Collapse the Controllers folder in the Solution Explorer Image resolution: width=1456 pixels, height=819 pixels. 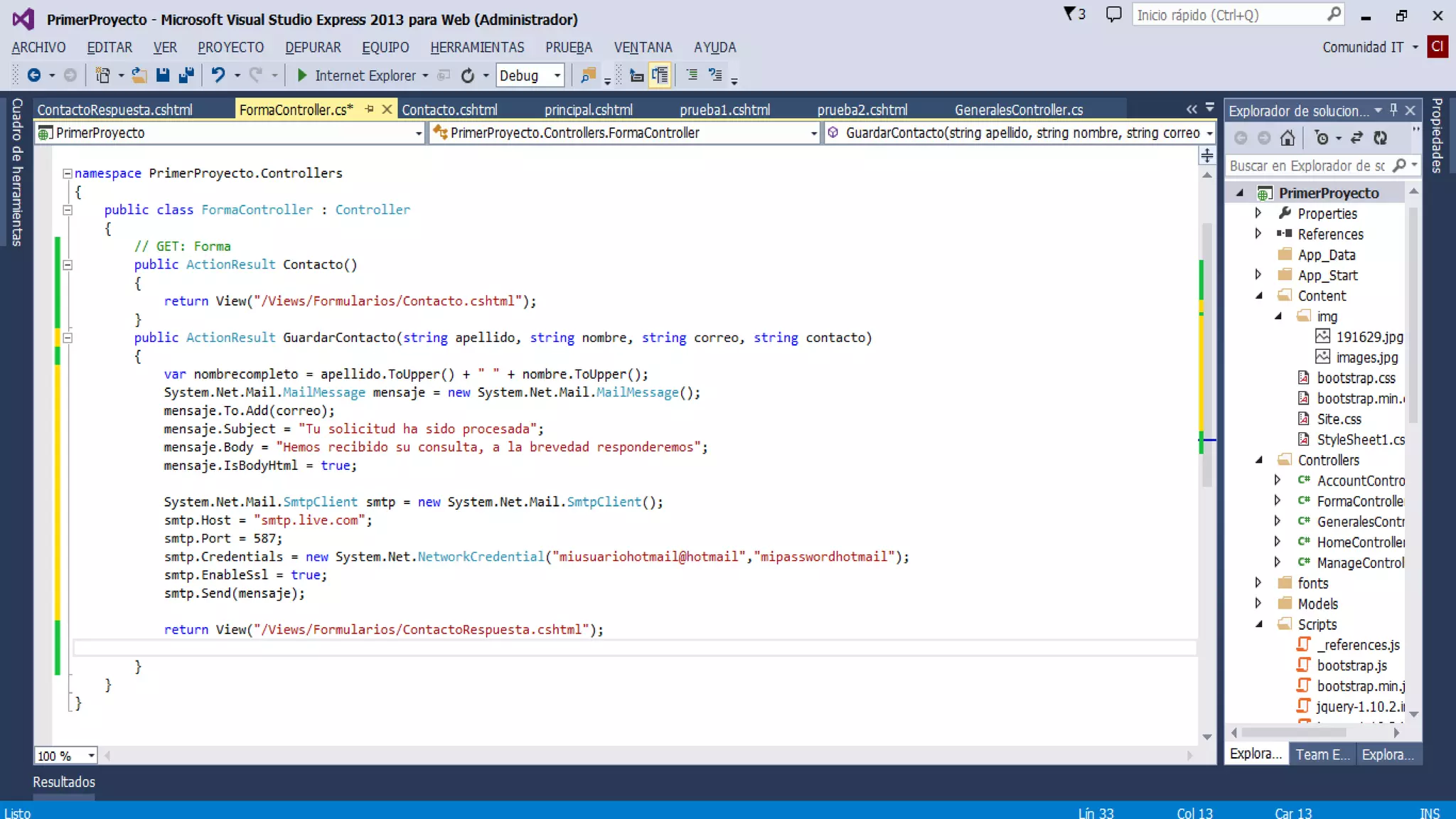pos(1258,460)
